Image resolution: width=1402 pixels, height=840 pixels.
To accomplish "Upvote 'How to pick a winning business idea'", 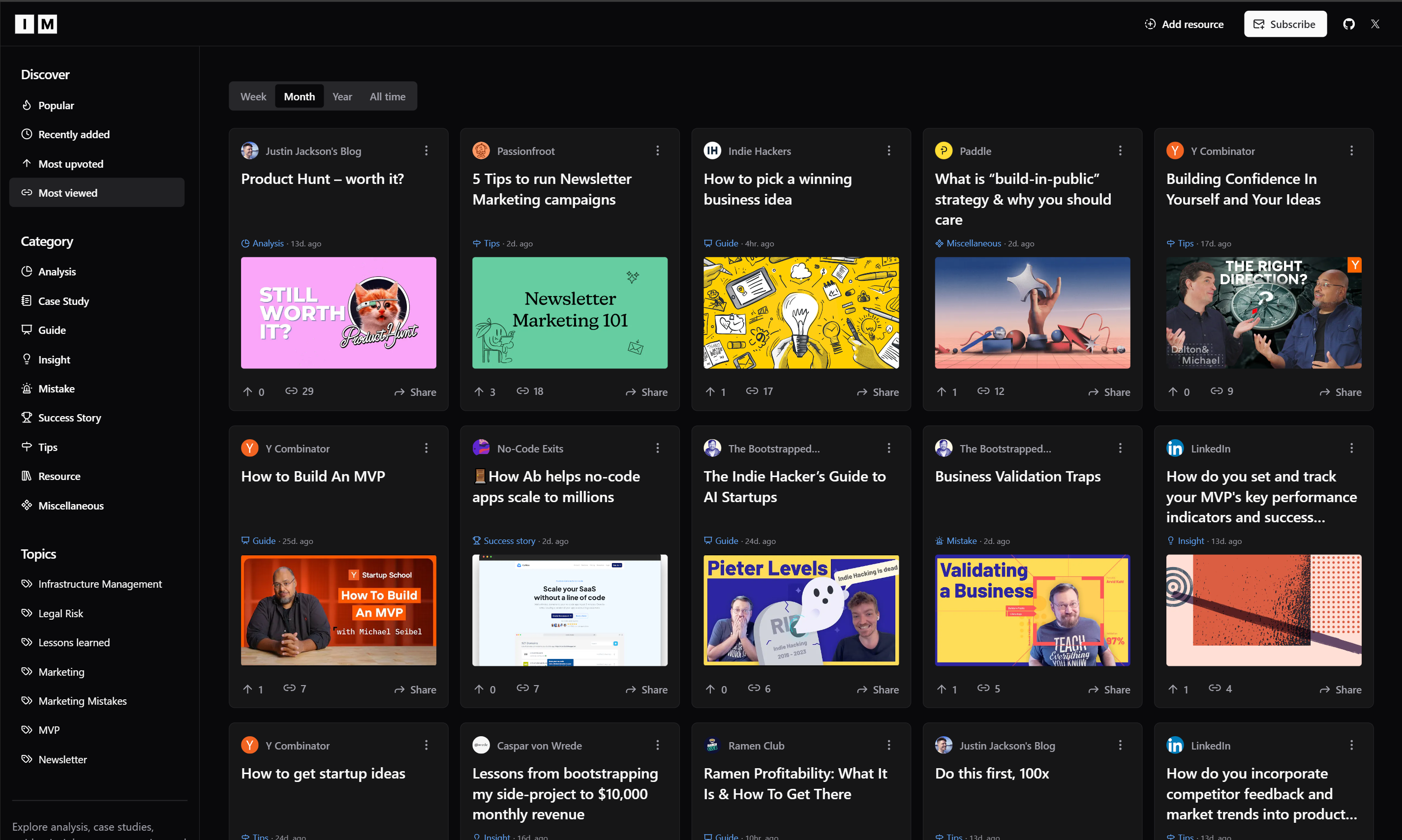I will pos(715,391).
